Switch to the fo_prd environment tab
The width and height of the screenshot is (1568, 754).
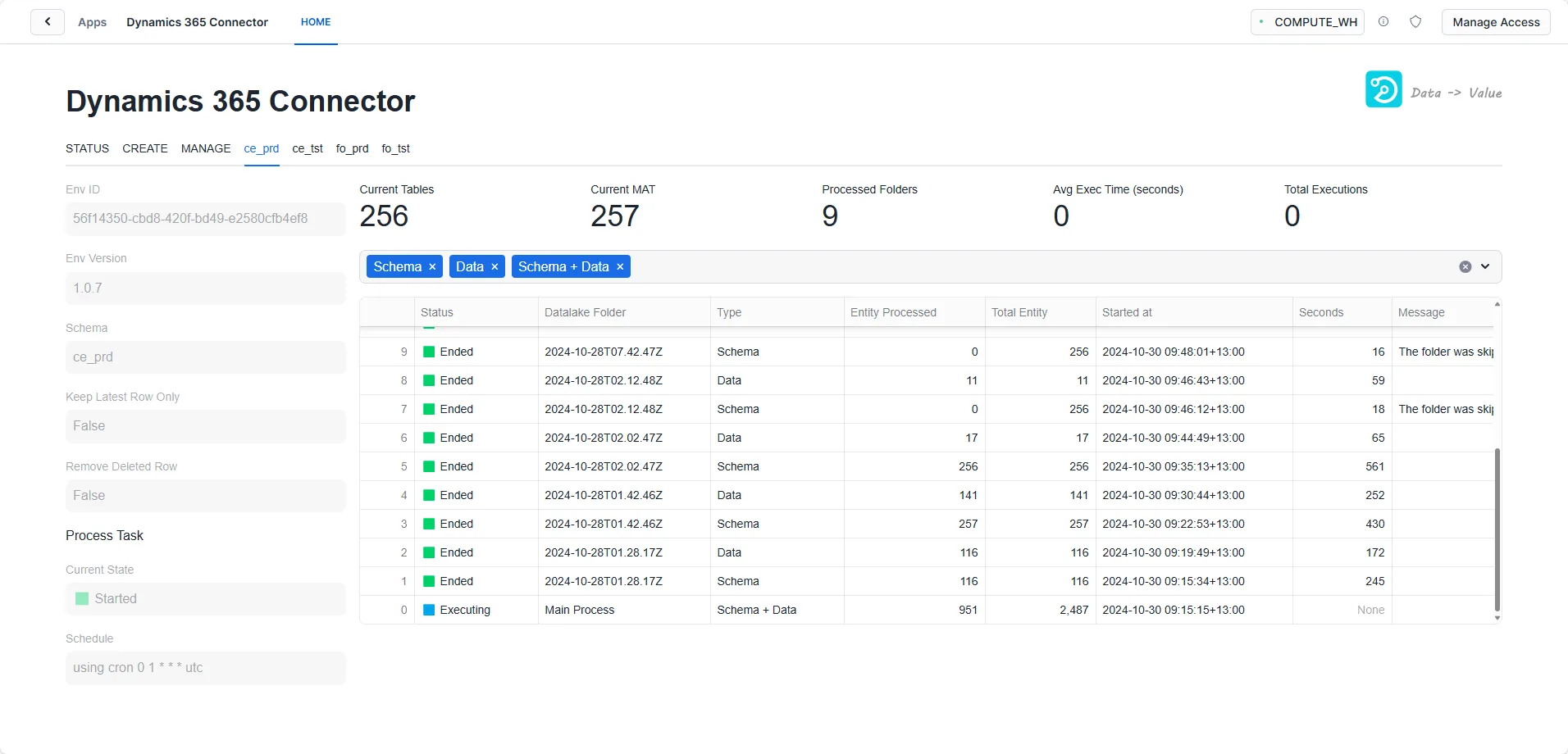tap(352, 148)
